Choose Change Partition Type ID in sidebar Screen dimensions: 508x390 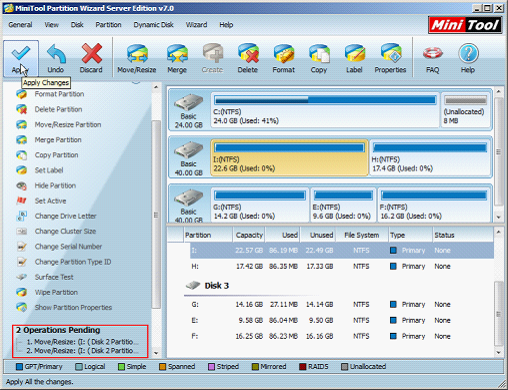coord(64,262)
